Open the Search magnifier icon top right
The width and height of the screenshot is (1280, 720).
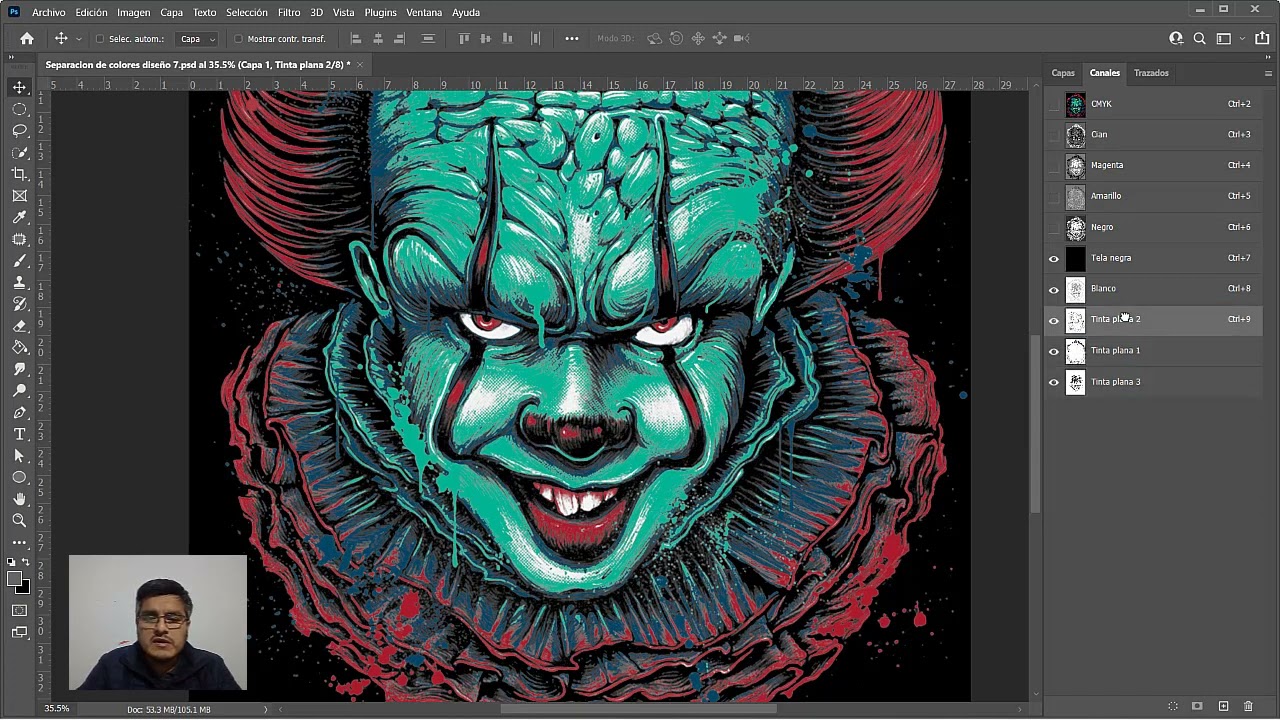(1199, 39)
